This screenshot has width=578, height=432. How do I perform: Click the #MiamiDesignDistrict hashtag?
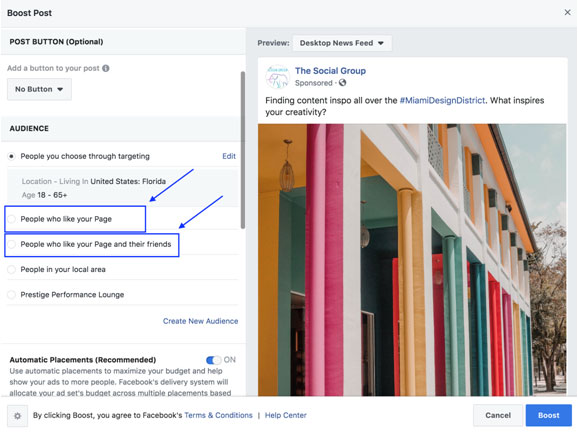pyautogui.click(x=442, y=100)
